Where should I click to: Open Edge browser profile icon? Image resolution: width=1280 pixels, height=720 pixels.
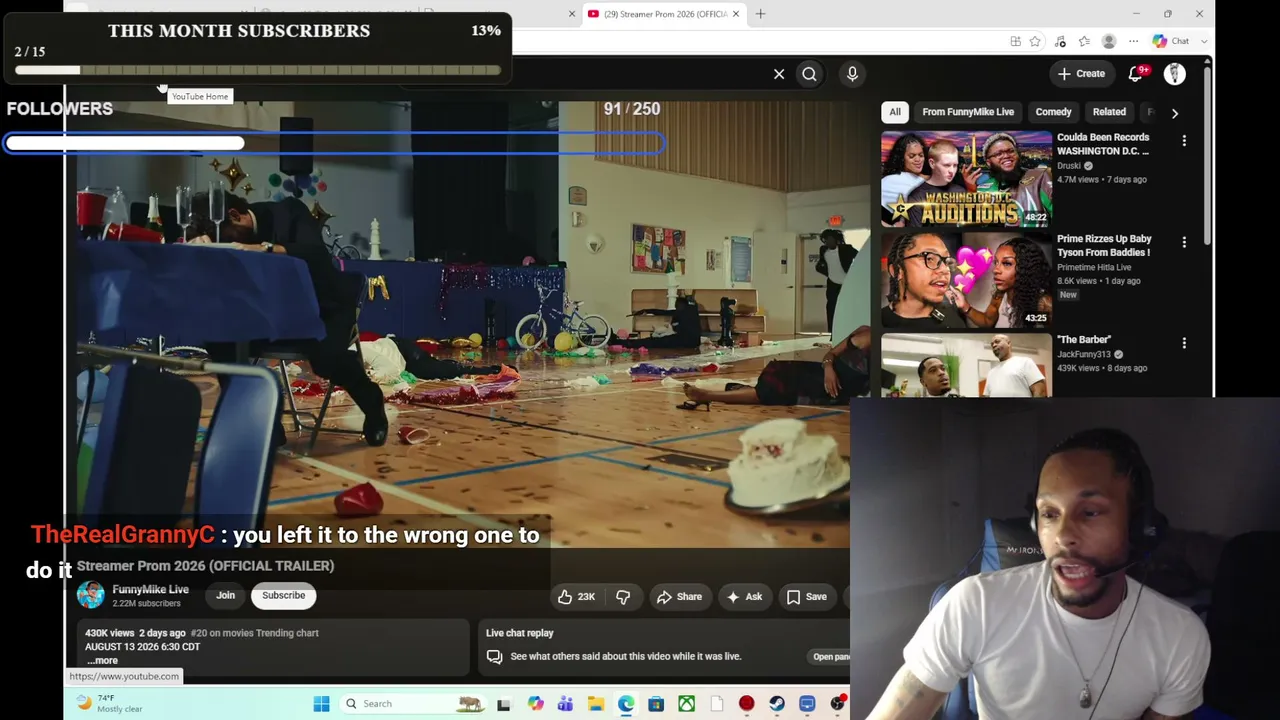[1108, 41]
